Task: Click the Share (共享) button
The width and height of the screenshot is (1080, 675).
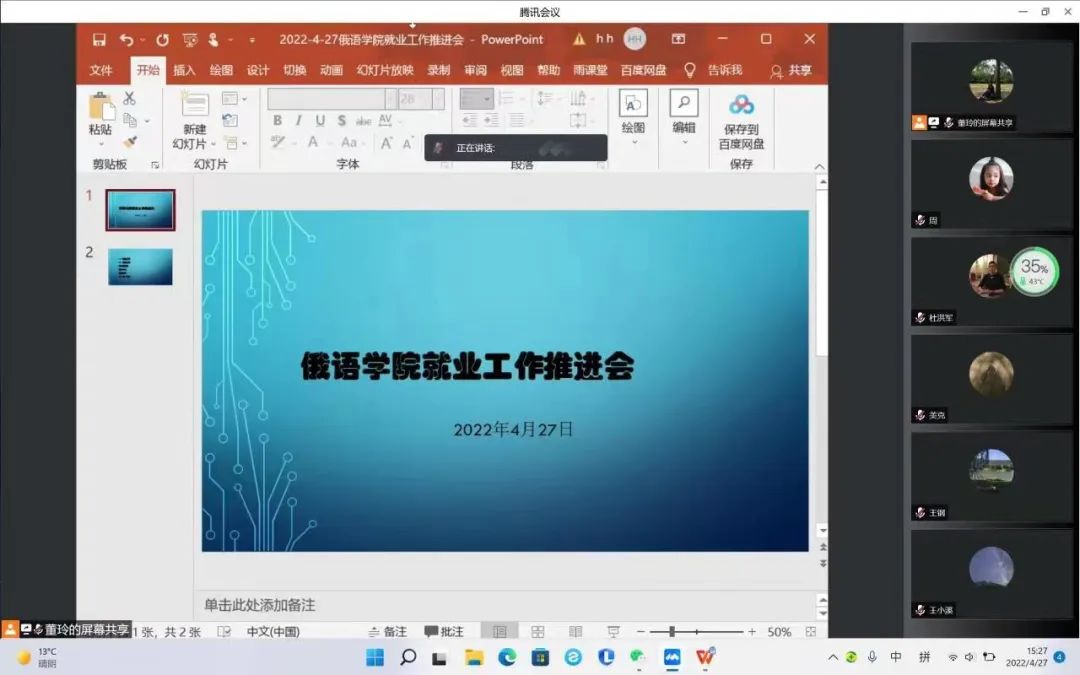Action: coord(790,71)
